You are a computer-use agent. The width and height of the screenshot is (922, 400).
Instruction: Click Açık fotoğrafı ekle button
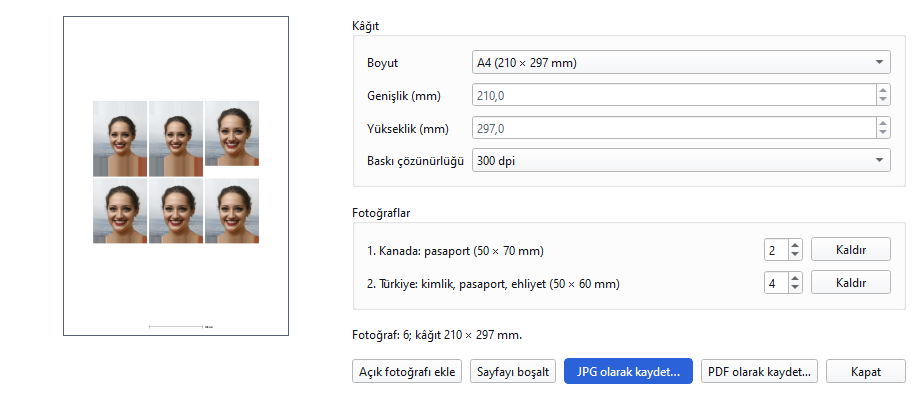(407, 372)
